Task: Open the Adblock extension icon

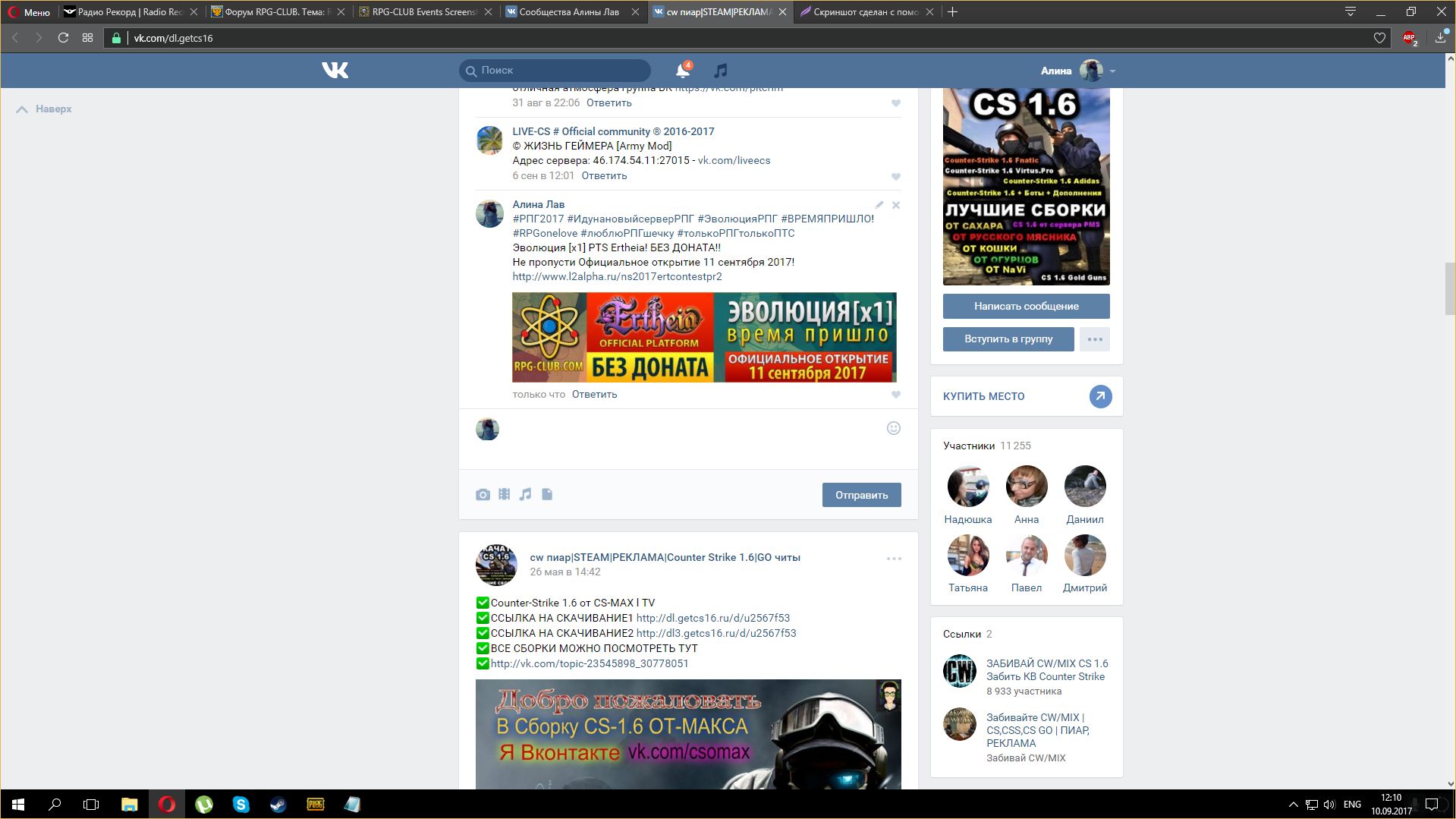Action: [x=1410, y=38]
